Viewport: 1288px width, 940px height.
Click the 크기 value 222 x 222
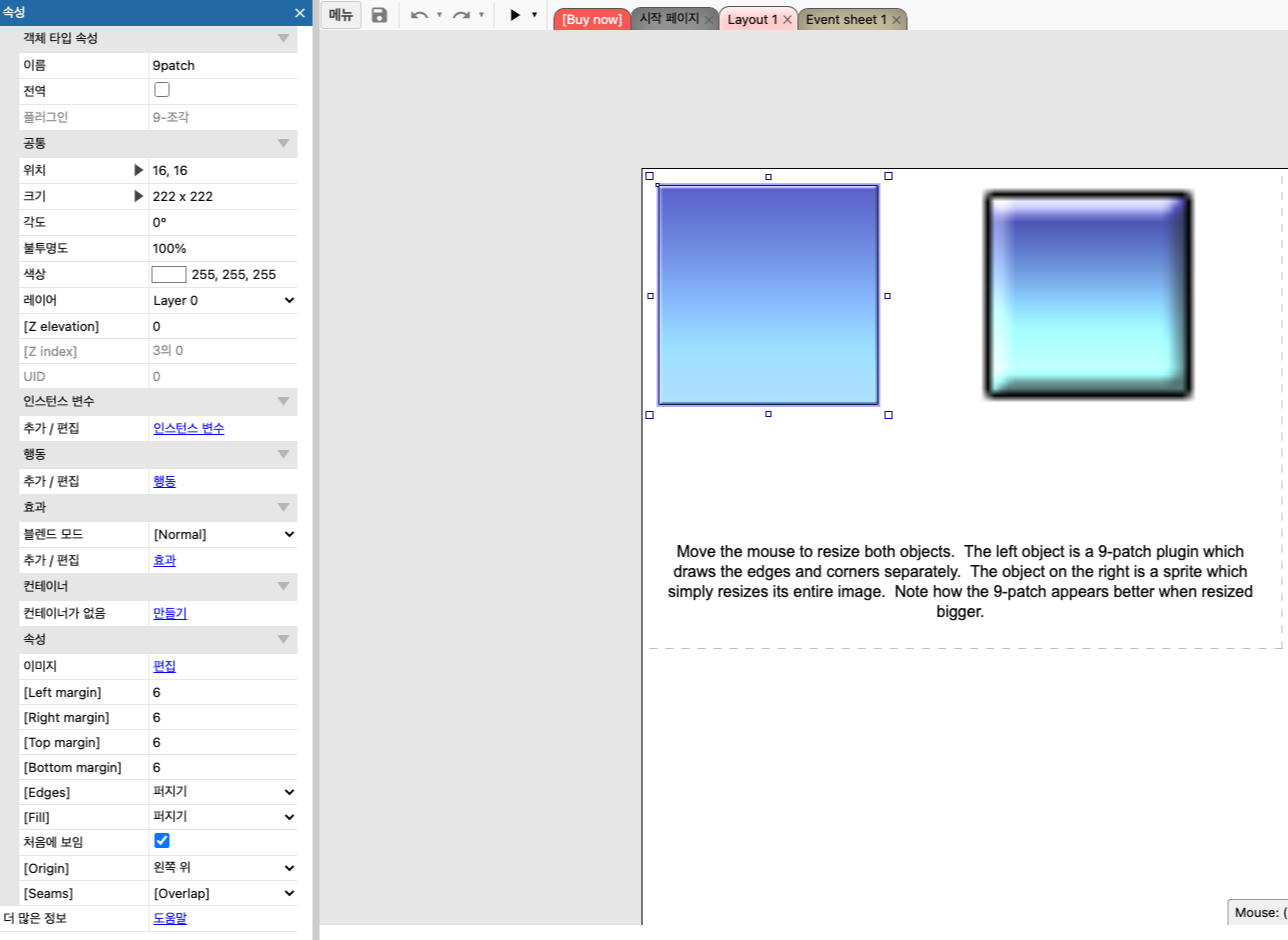[x=223, y=197]
